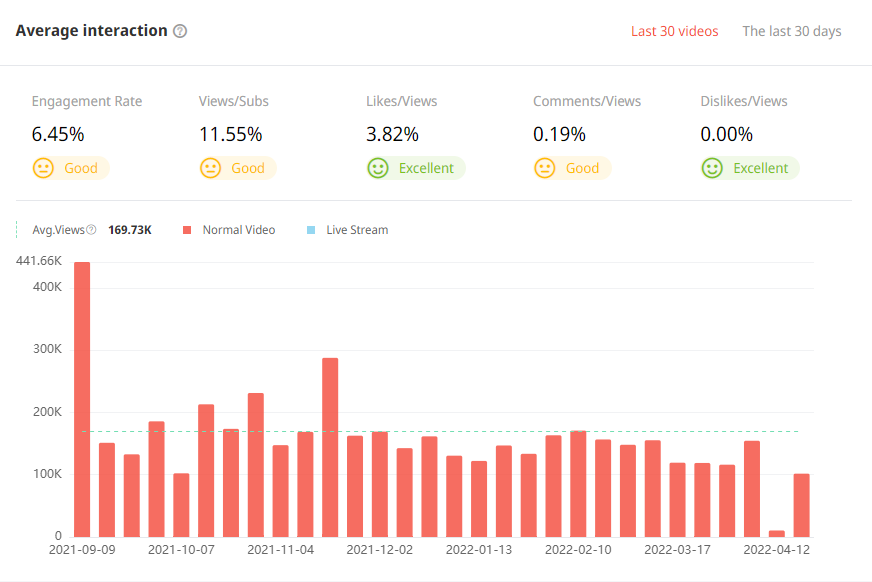This screenshot has width=872, height=582.
Task: Click the 2022-04-12 bar in chart
Action: coord(802,505)
